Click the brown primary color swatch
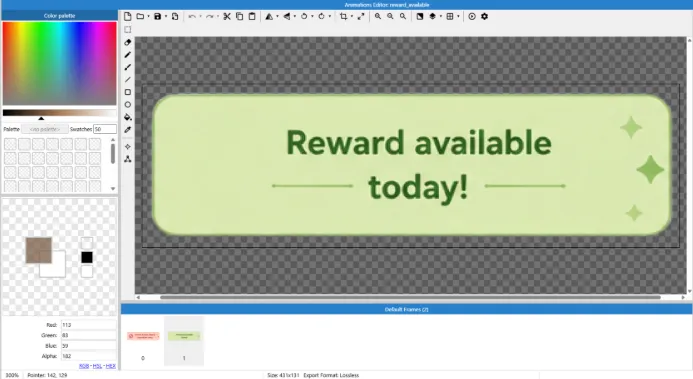 [38, 250]
